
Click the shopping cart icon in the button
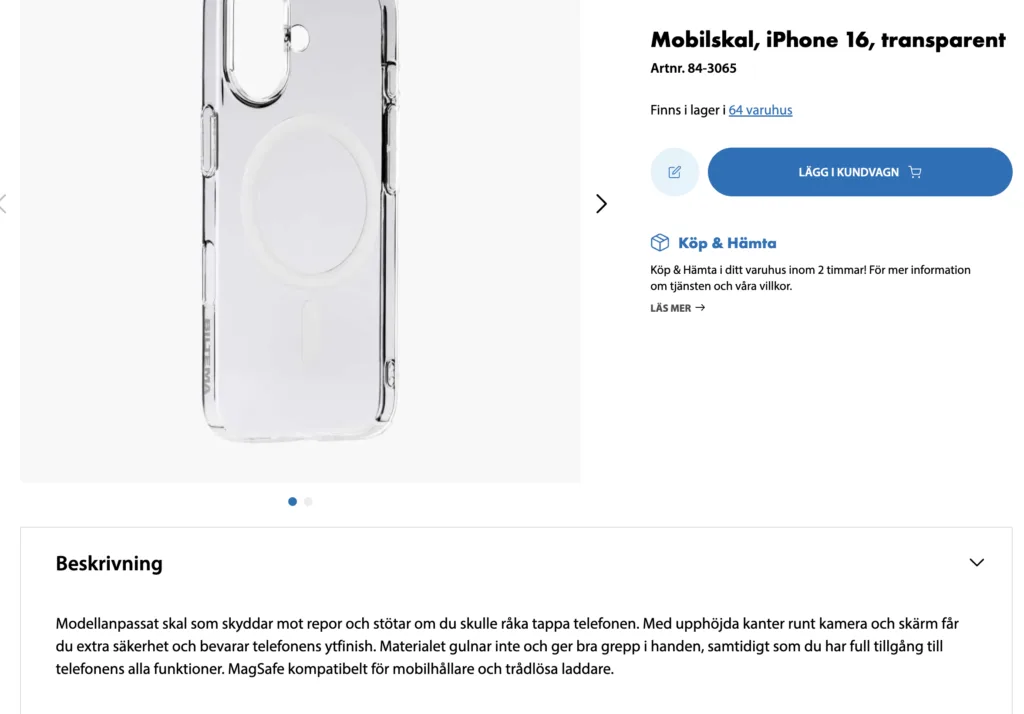point(915,172)
